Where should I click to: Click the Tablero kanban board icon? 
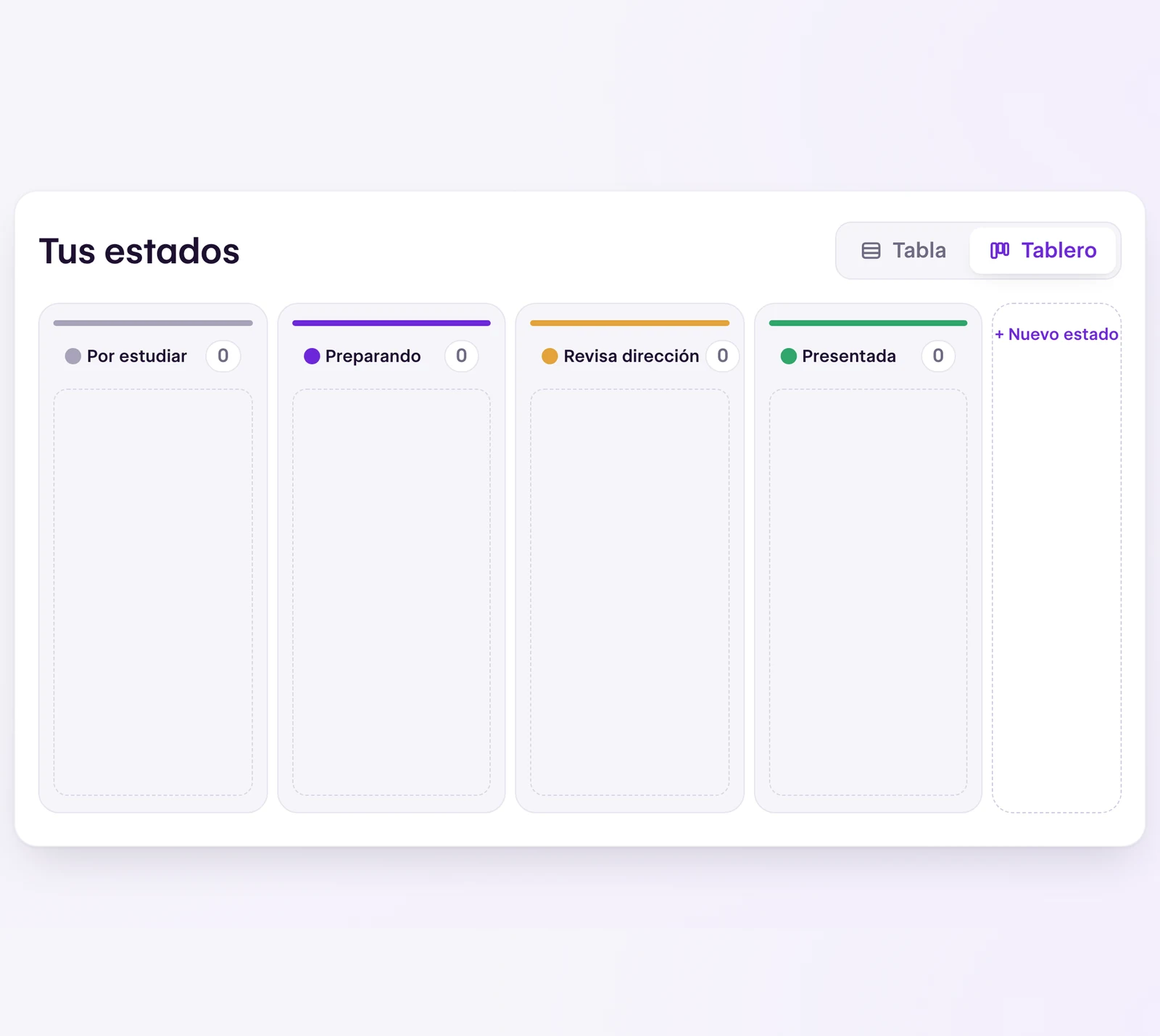coord(1000,250)
